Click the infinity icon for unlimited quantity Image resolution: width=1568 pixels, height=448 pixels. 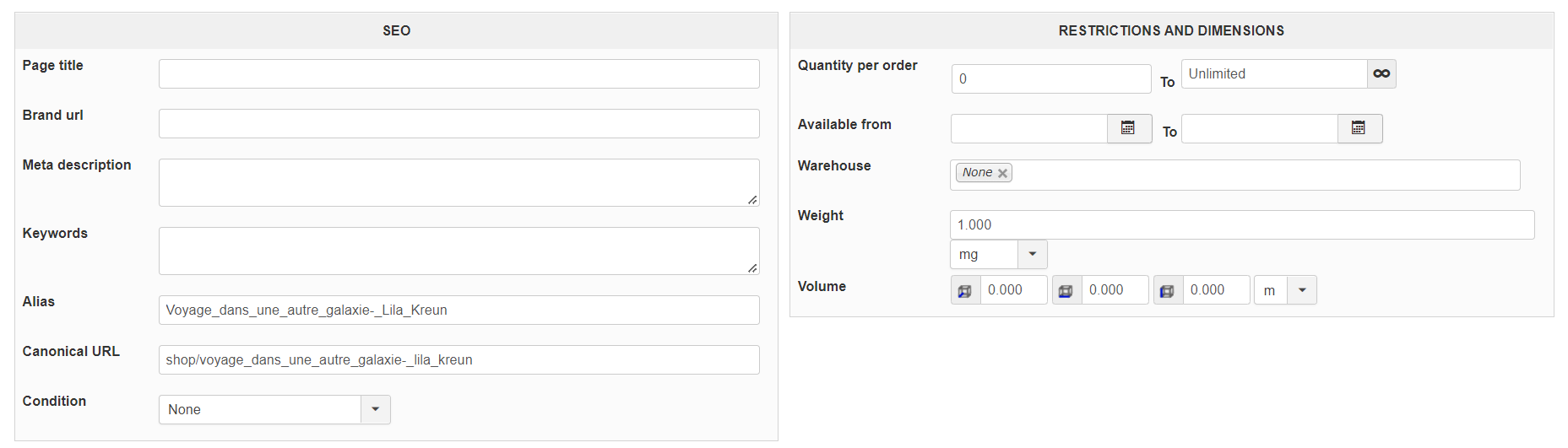pyautogui.click(x=1381, y=74)
